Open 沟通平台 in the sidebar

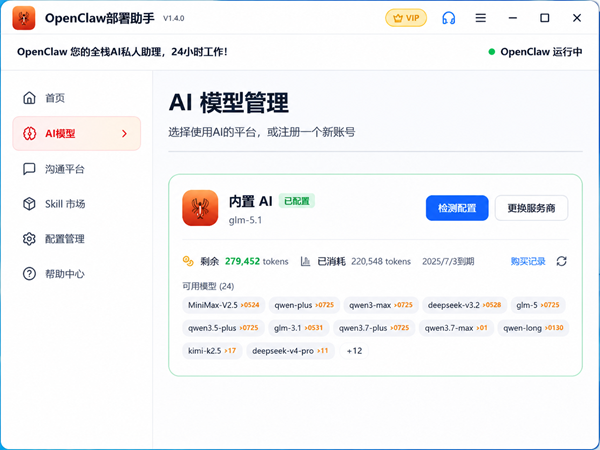pos(77,169)
